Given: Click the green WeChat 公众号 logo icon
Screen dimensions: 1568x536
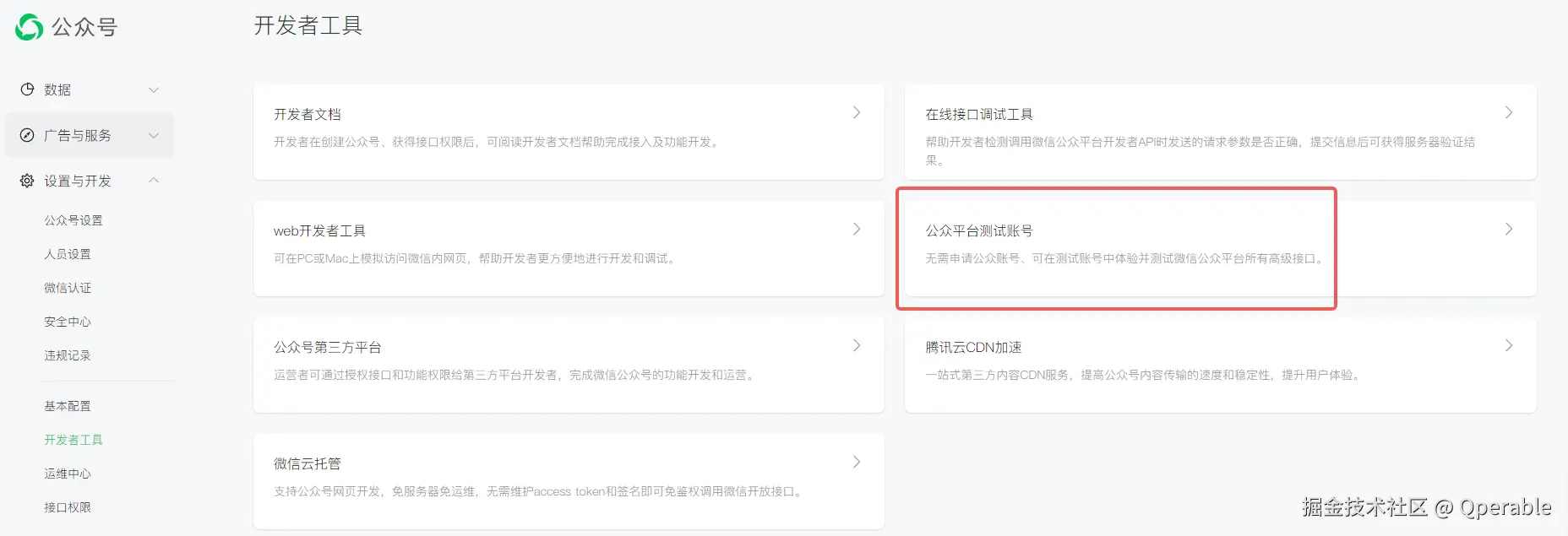Looking at the screenshot, I should point(30,27).
